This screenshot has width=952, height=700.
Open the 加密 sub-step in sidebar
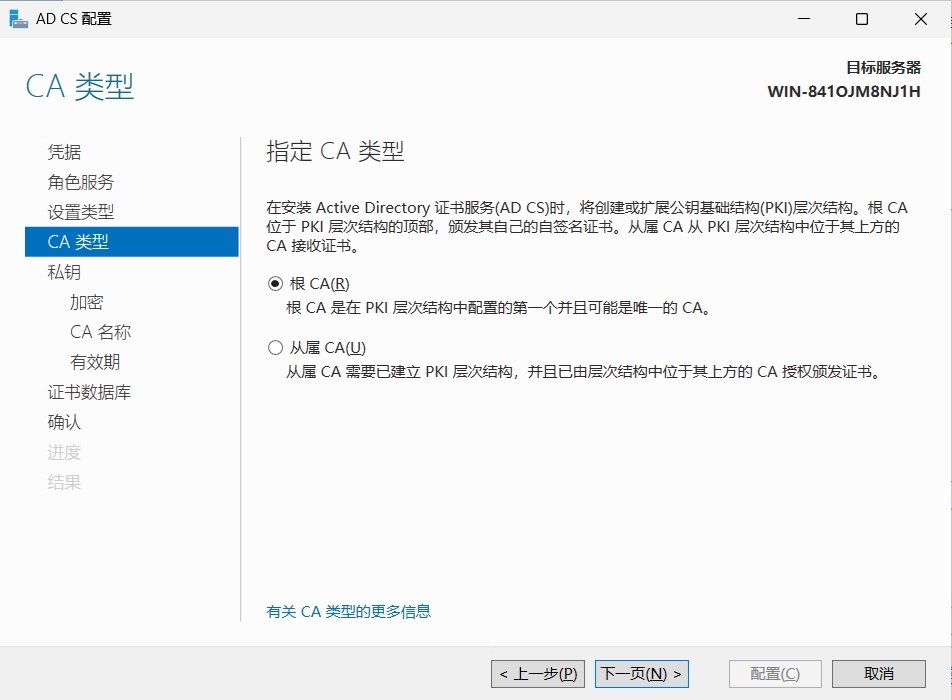pyautogui.click(x=87, y=302)
